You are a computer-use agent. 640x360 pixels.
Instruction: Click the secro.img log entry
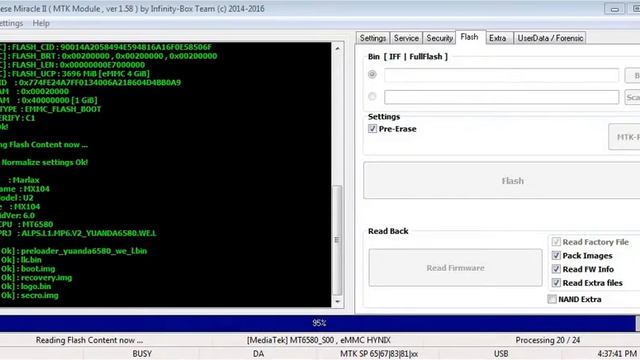click(x=29, y=296)
